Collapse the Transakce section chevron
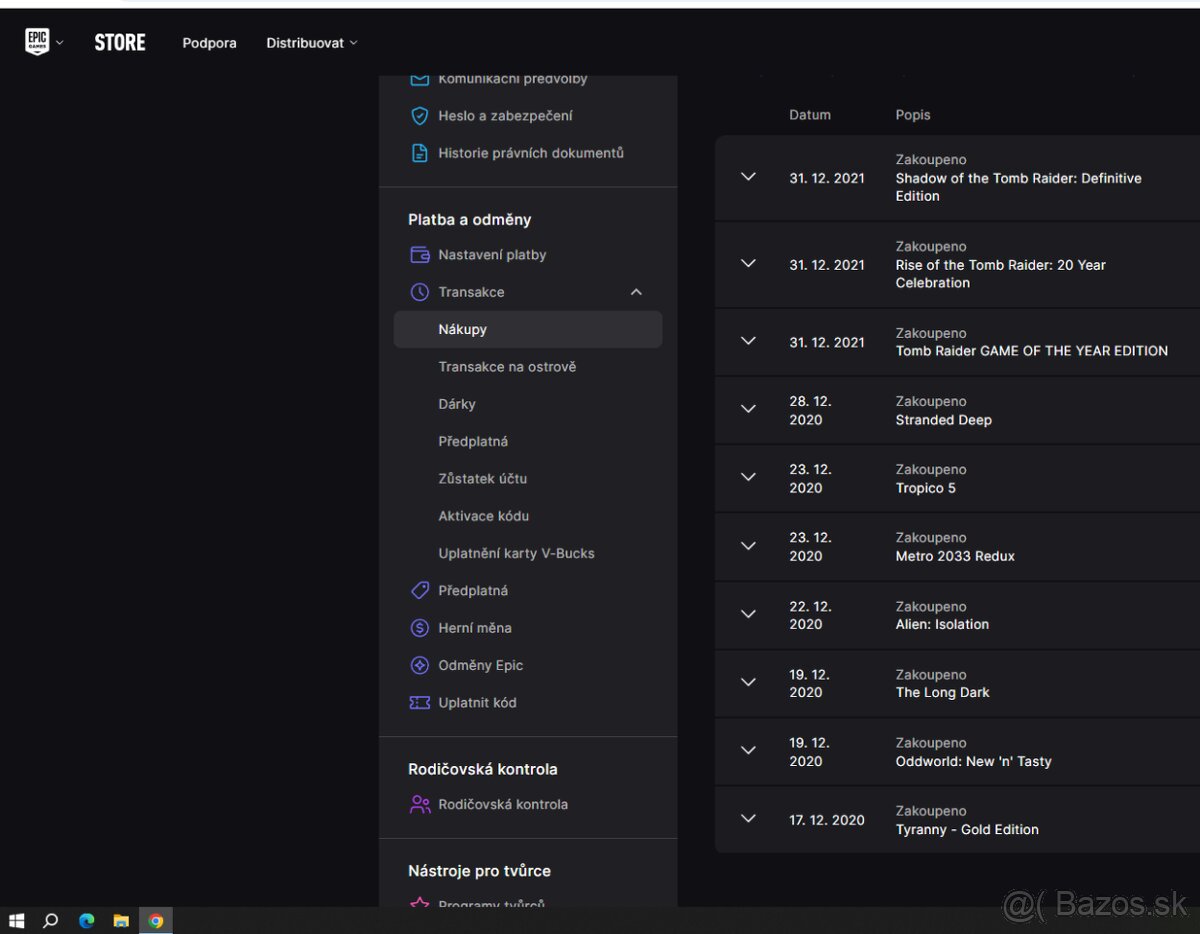 pos(636,292)
